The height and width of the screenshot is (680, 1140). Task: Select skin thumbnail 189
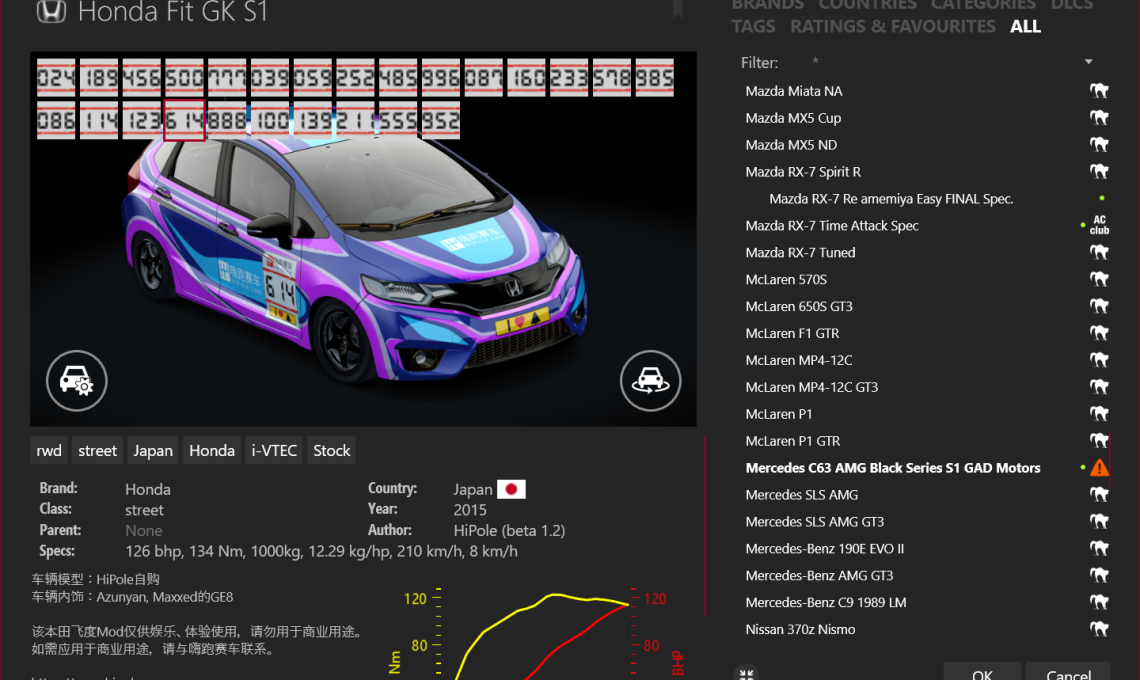pos(99,78)
